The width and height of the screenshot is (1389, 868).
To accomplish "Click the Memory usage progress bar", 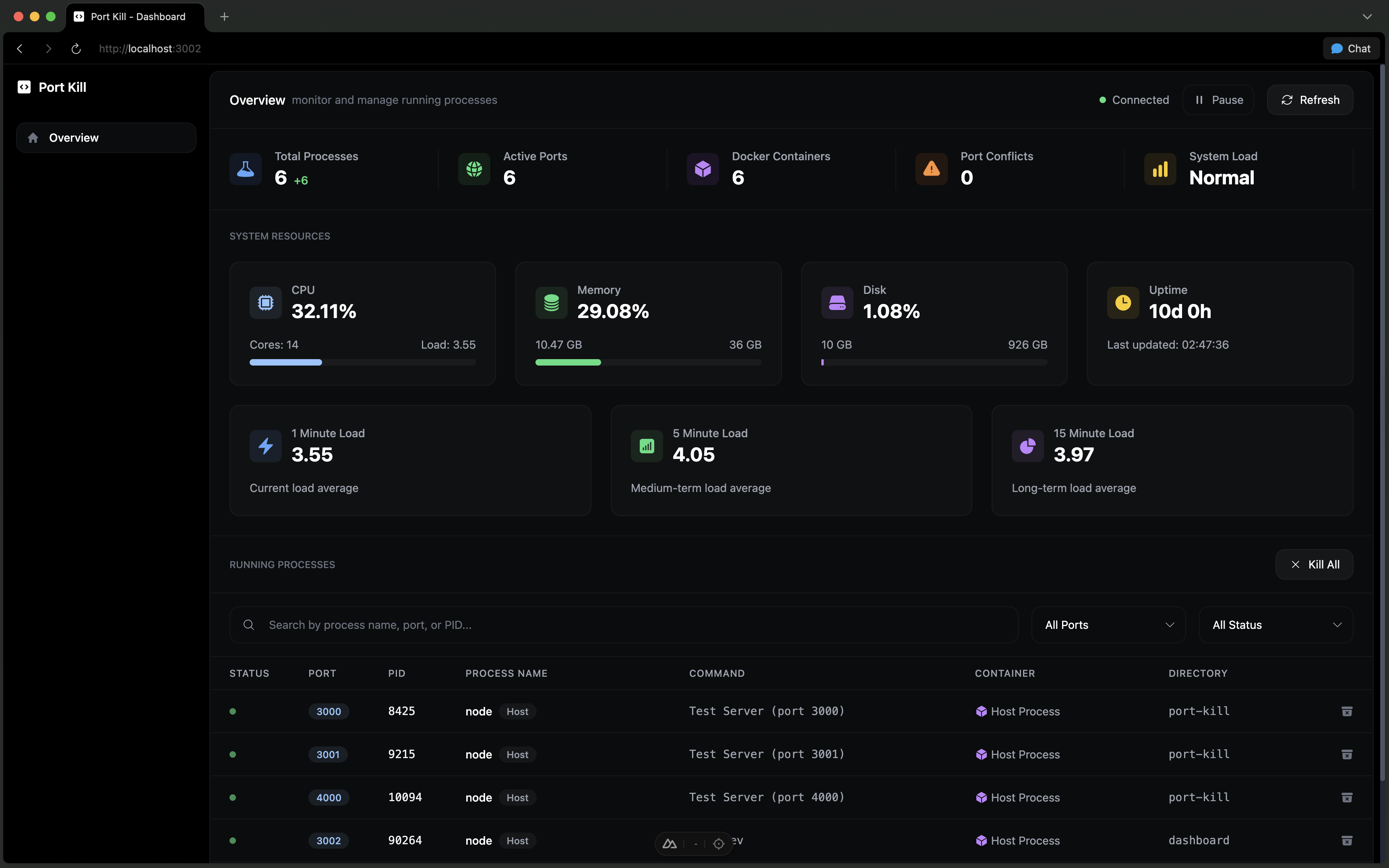I will (x=648, y=362).
